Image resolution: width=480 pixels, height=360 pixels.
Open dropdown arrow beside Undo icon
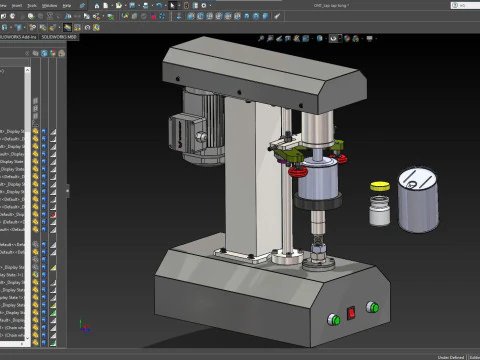165,6
